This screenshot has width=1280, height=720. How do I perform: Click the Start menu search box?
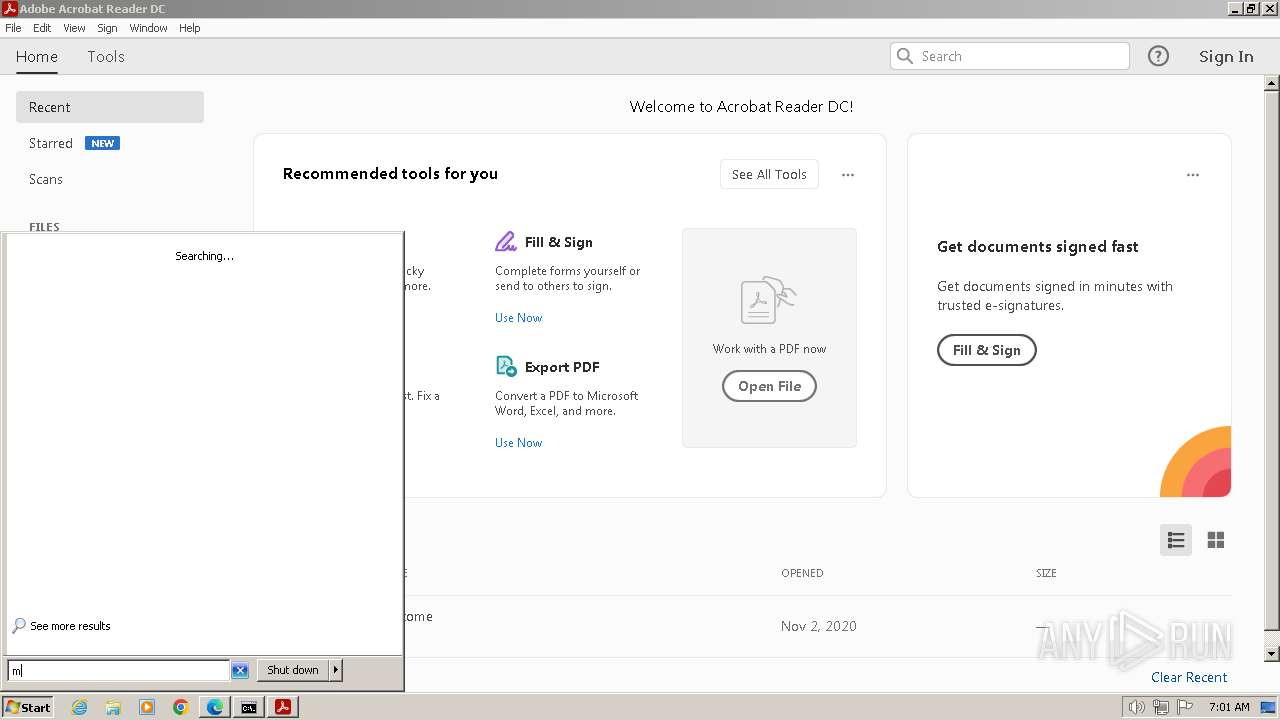tap(118, 670)
